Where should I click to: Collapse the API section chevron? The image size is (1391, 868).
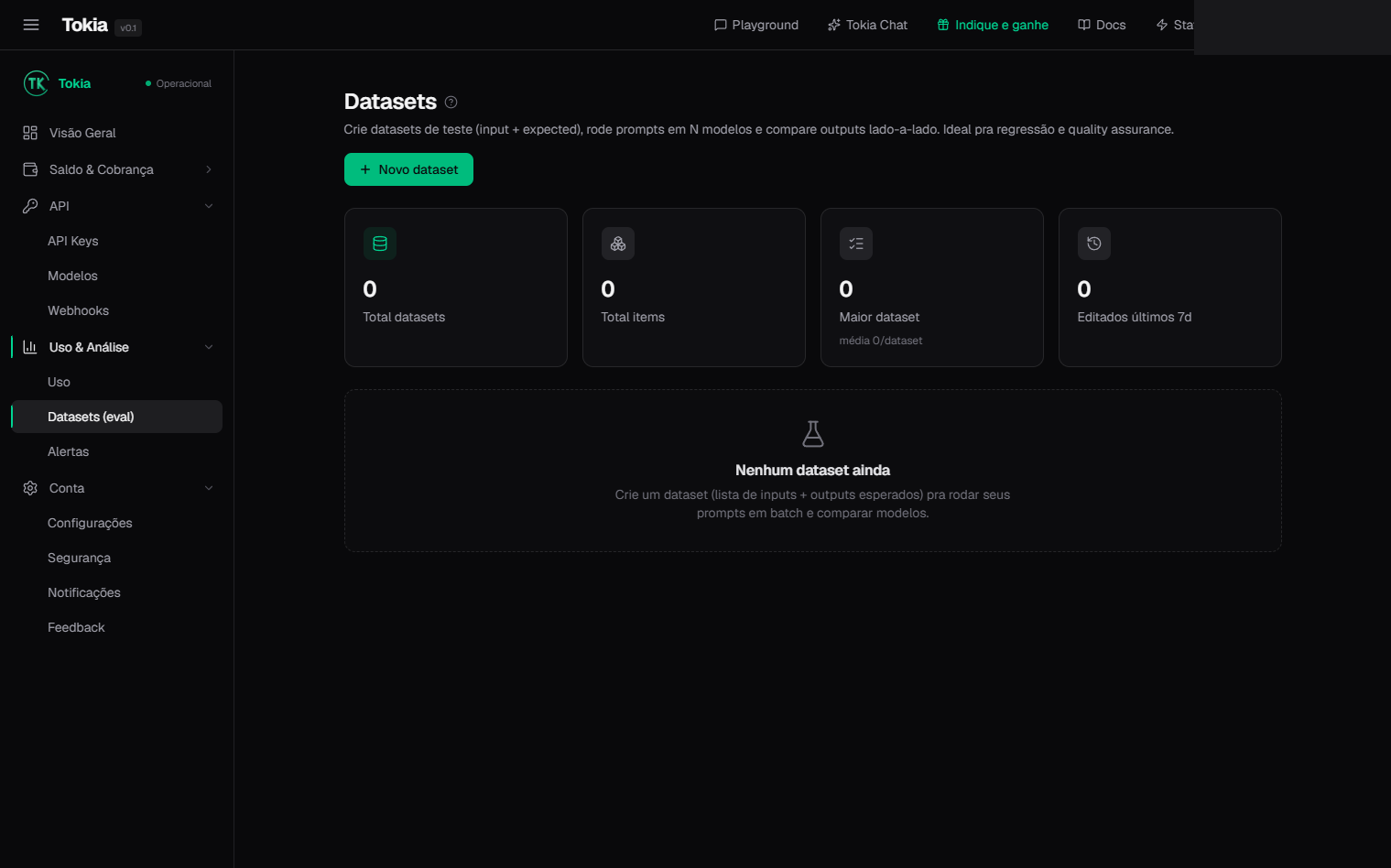(209, 206)
